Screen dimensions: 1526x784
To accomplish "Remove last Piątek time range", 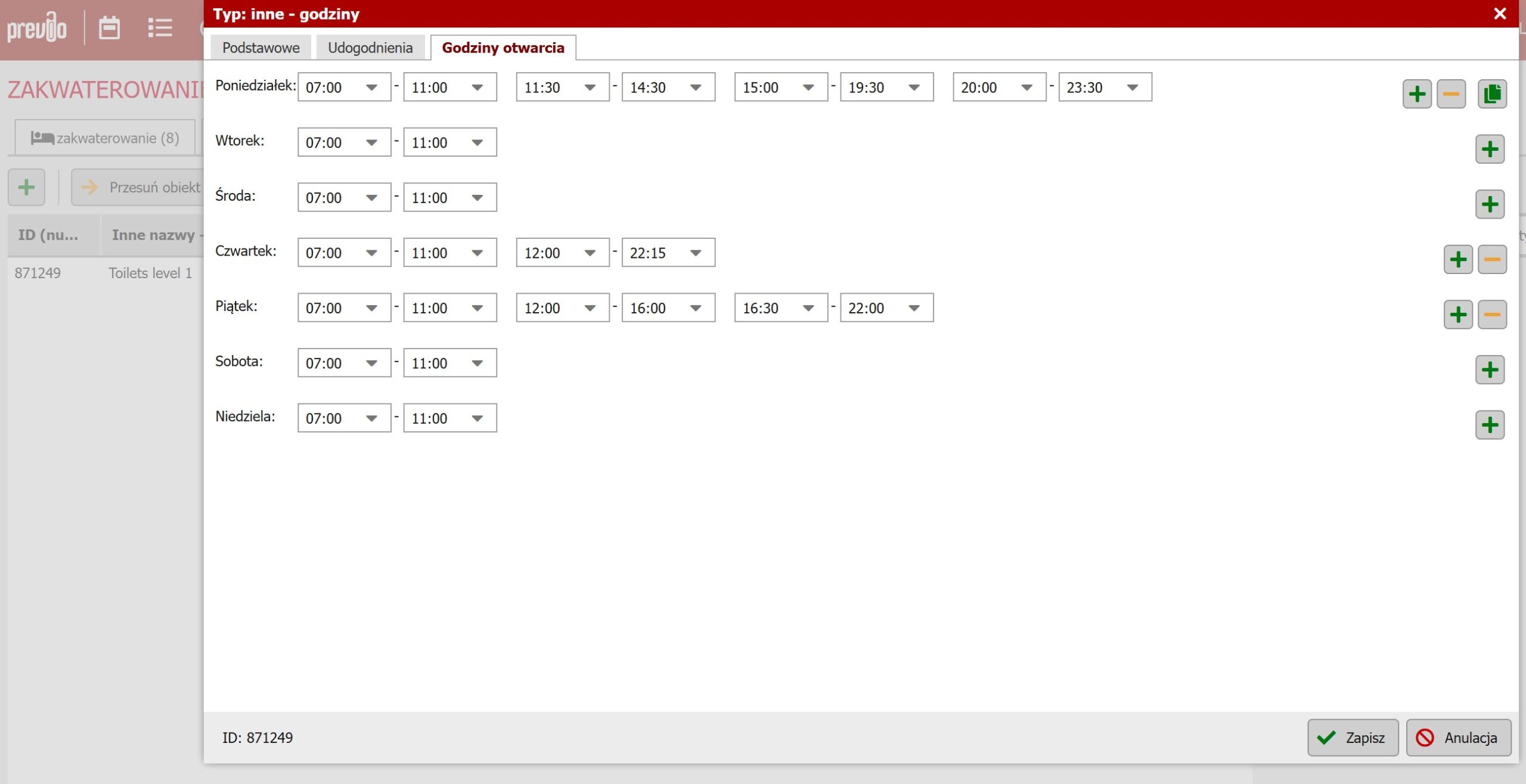I will pos(1491,315).
